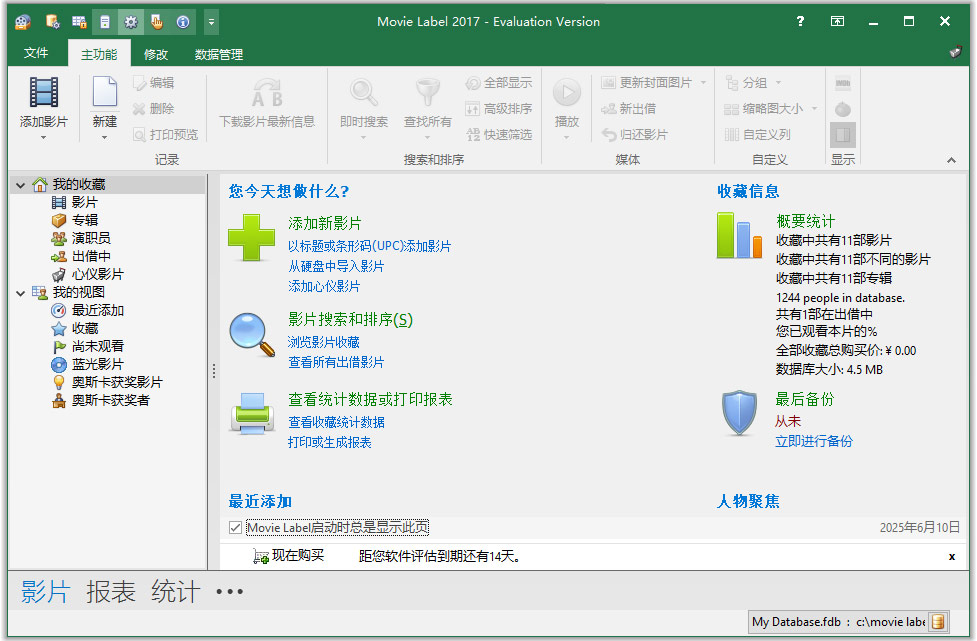Click the Import movies from hard disk link
The width and height of the screenshot is (977, 641).
tap(336, 266)
